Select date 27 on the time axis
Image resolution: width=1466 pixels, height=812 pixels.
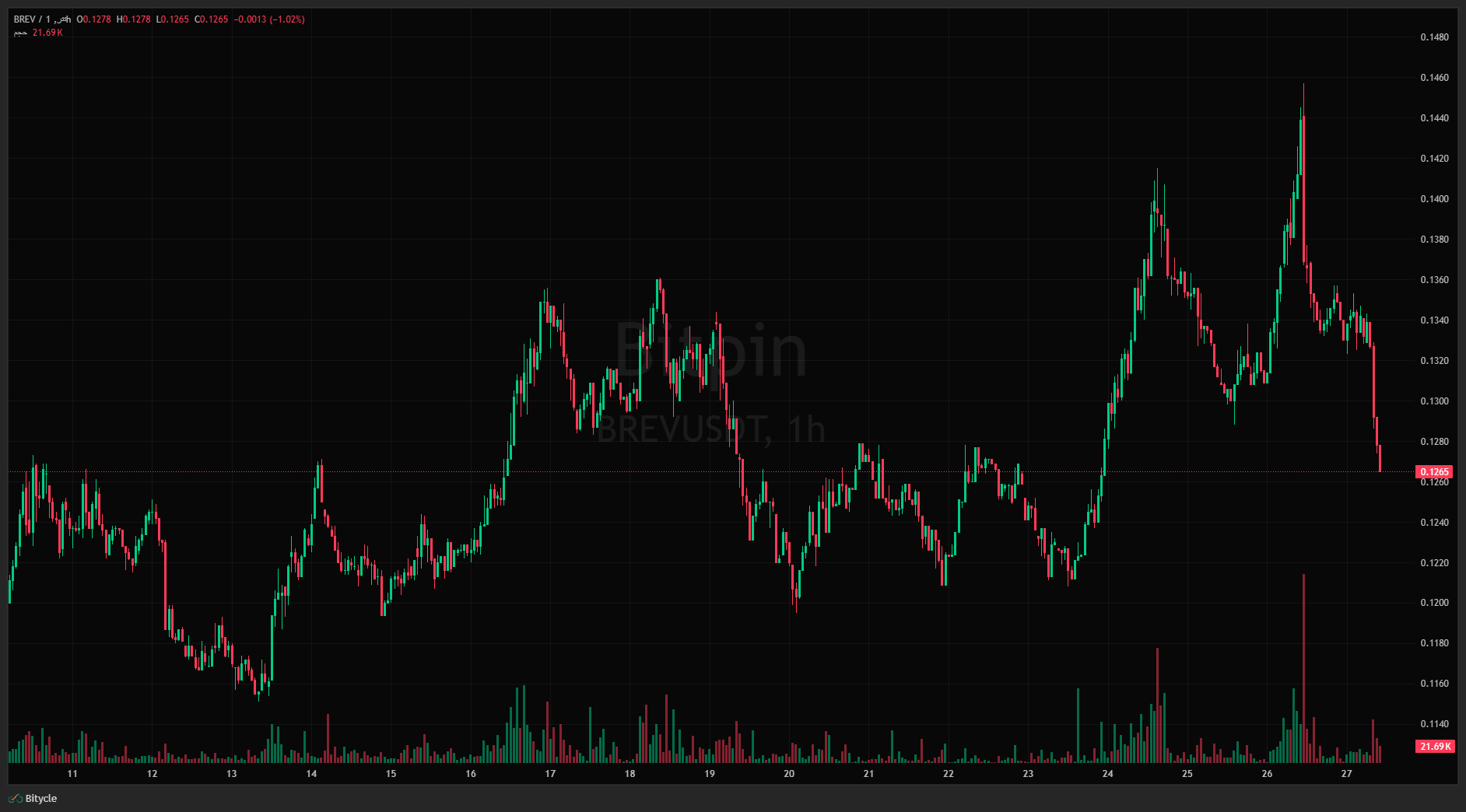click(1347, 774)
